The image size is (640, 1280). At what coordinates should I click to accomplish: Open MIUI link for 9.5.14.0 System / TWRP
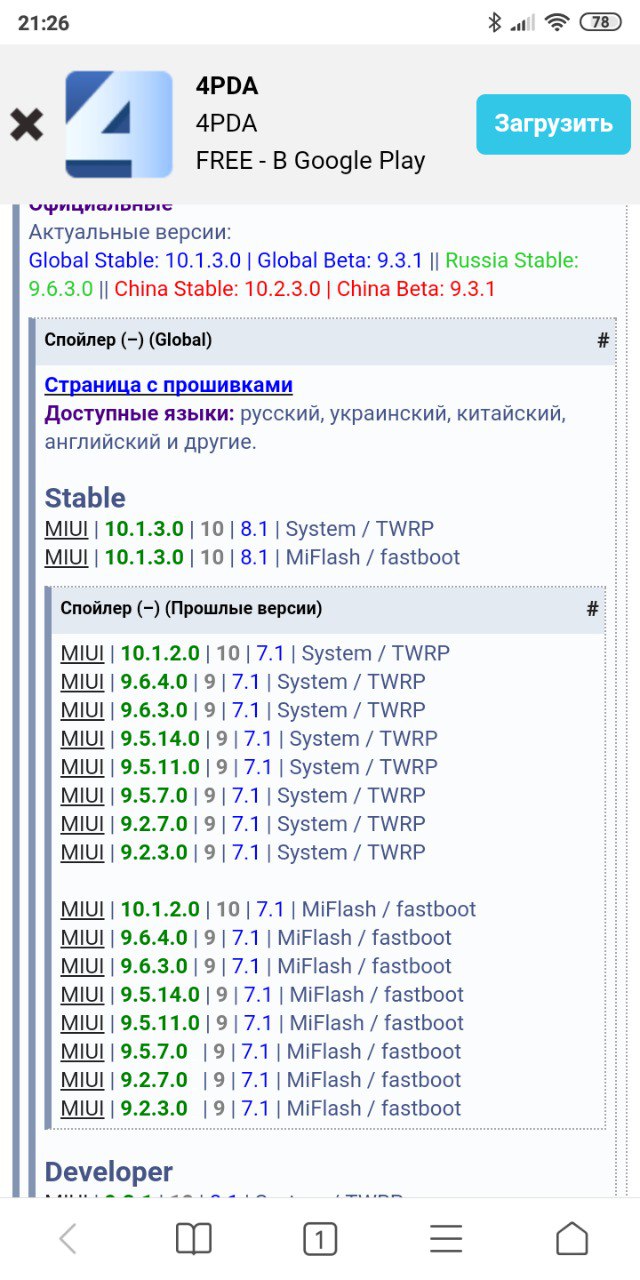82,739
